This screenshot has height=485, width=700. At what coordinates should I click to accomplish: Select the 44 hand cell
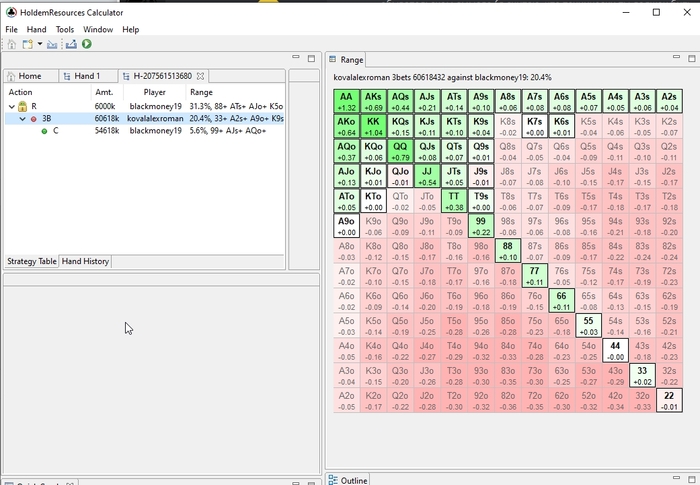615,351
